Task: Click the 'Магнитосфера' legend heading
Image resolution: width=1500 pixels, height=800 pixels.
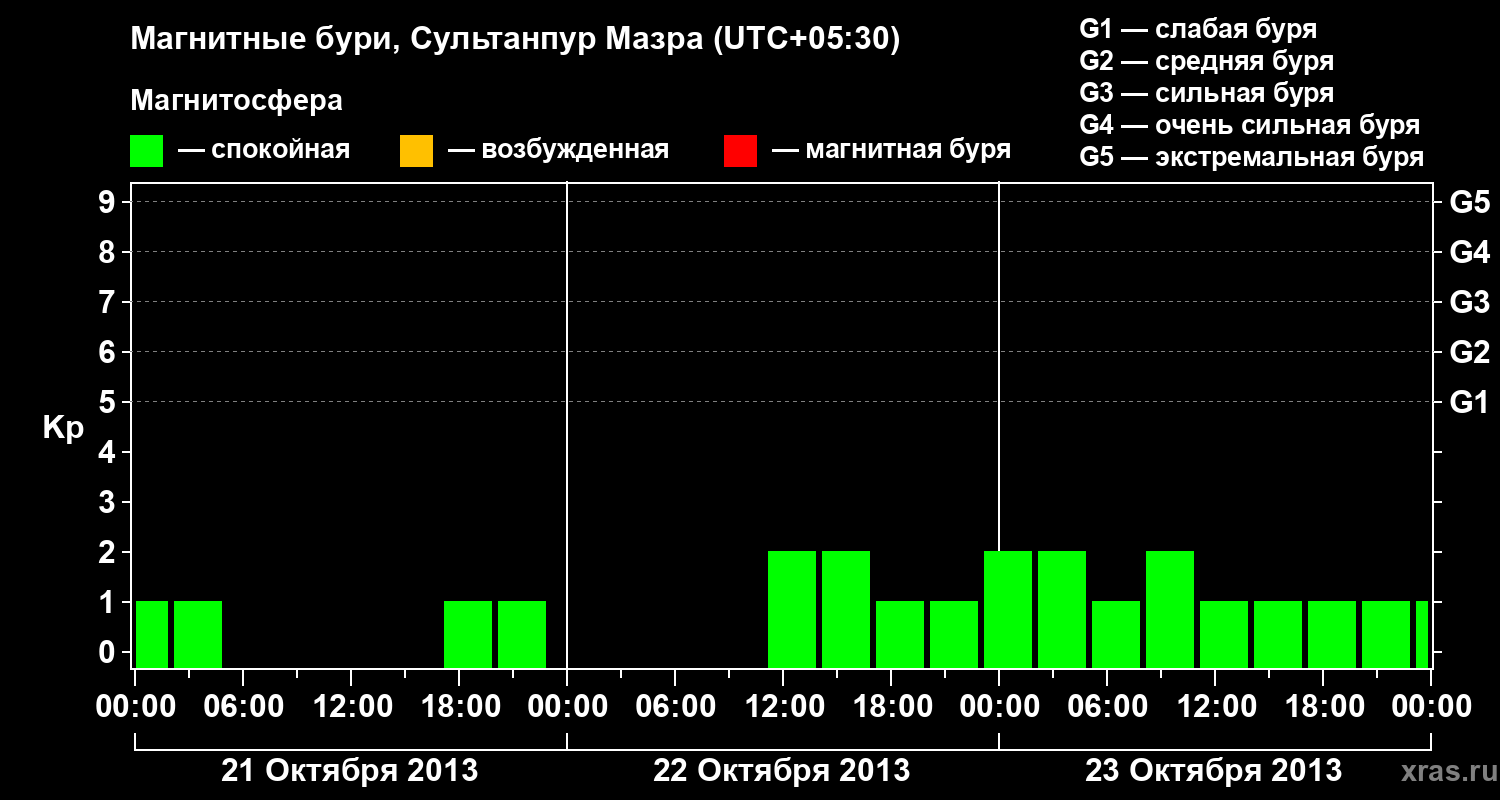Action: click(236, 101)
